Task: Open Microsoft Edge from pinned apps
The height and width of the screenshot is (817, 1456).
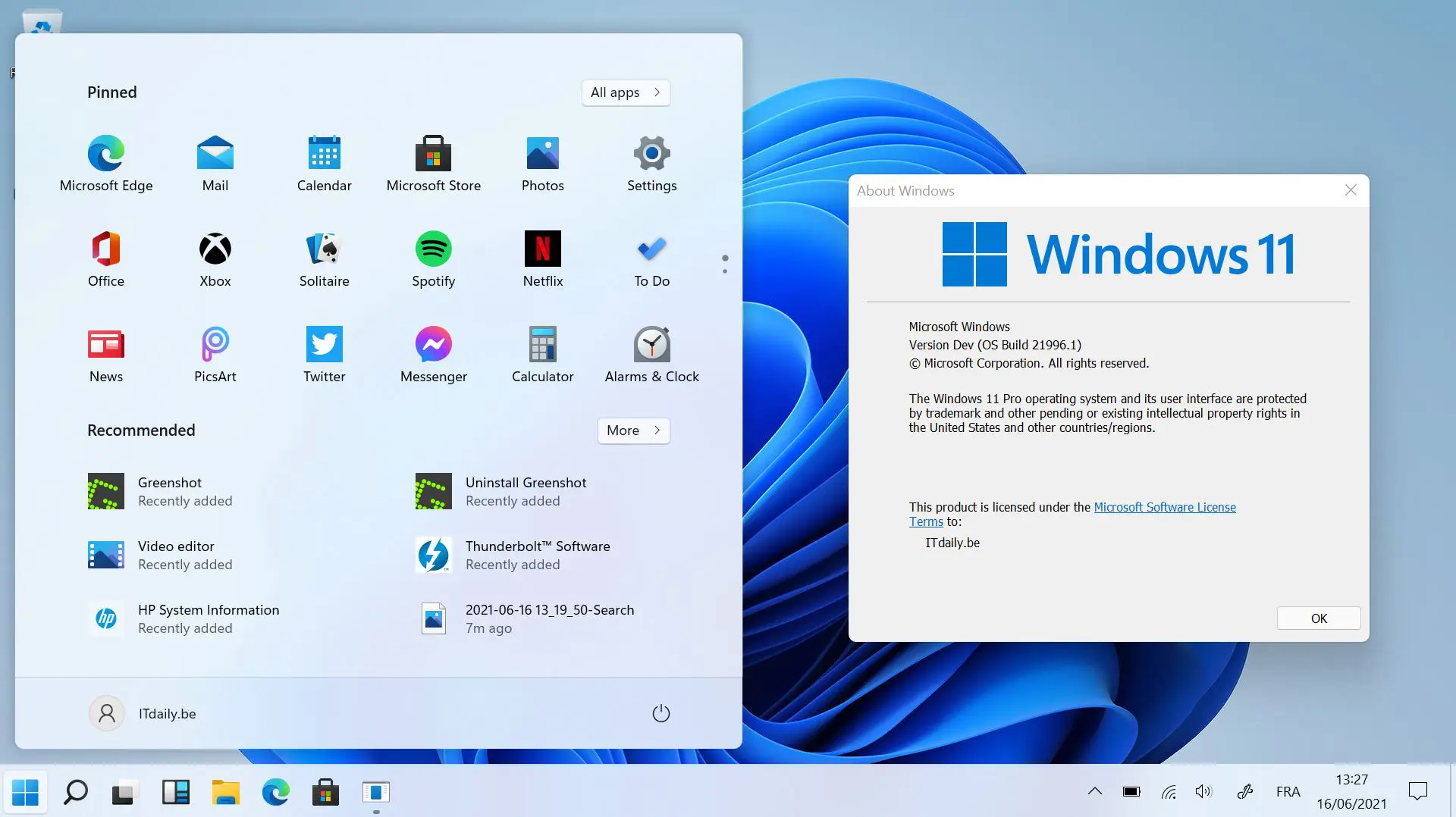Action: click(x=106, y=164)
